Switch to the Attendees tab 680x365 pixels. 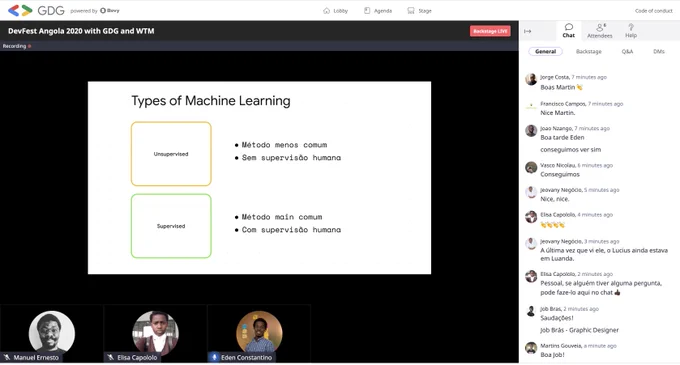pos(600,31)
